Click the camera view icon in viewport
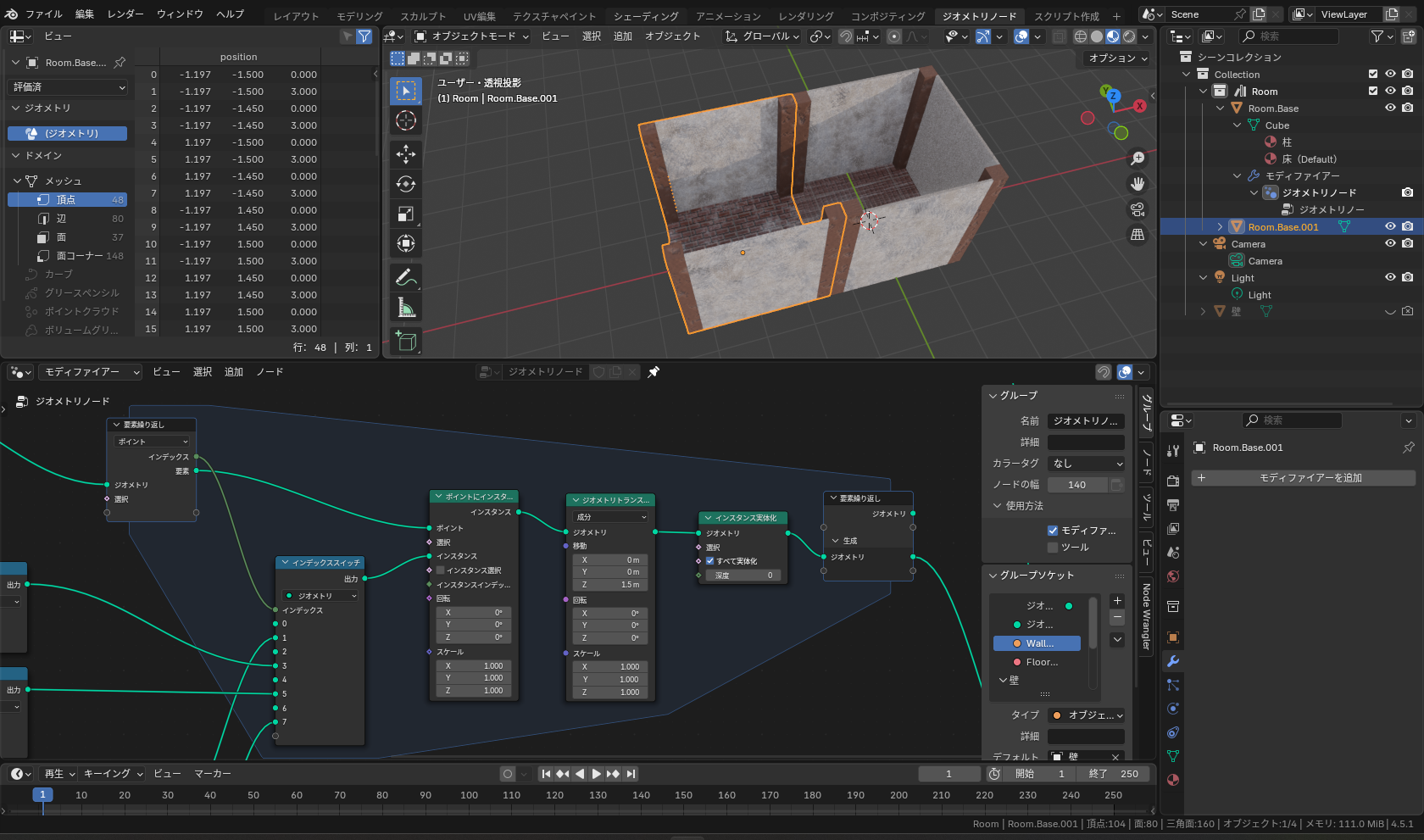Screen dimensions: 1424x840 coord(1138,209)
